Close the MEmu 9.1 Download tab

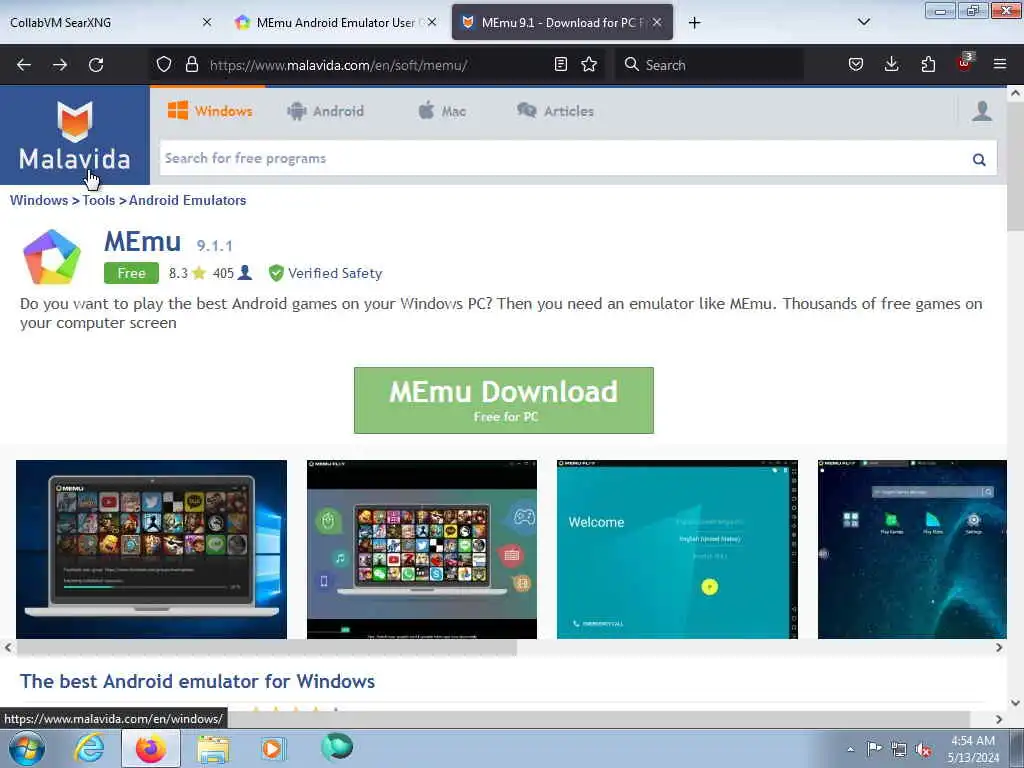(x=657, y=22)
